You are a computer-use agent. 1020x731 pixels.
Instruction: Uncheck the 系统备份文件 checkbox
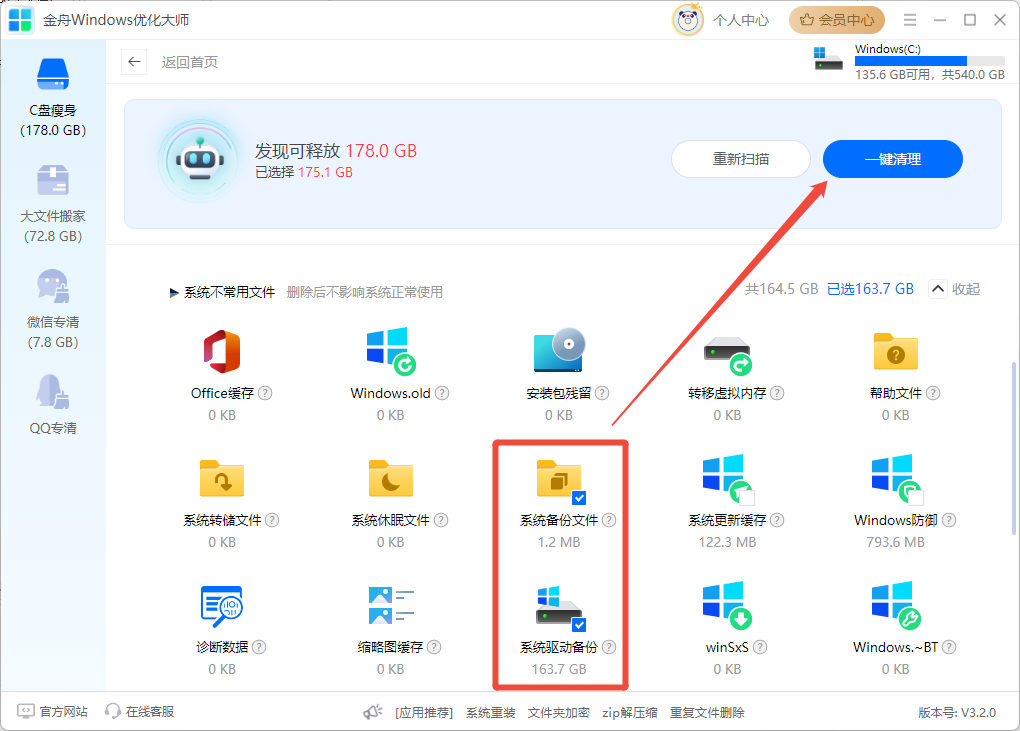(x=579, y=498)
